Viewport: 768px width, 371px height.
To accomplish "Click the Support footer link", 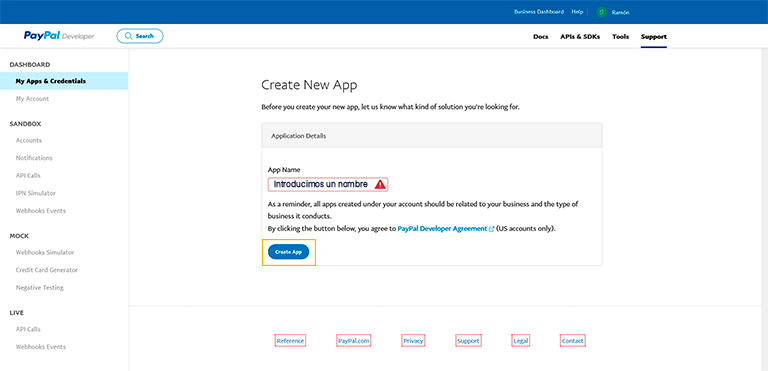I will coord(468,341).
